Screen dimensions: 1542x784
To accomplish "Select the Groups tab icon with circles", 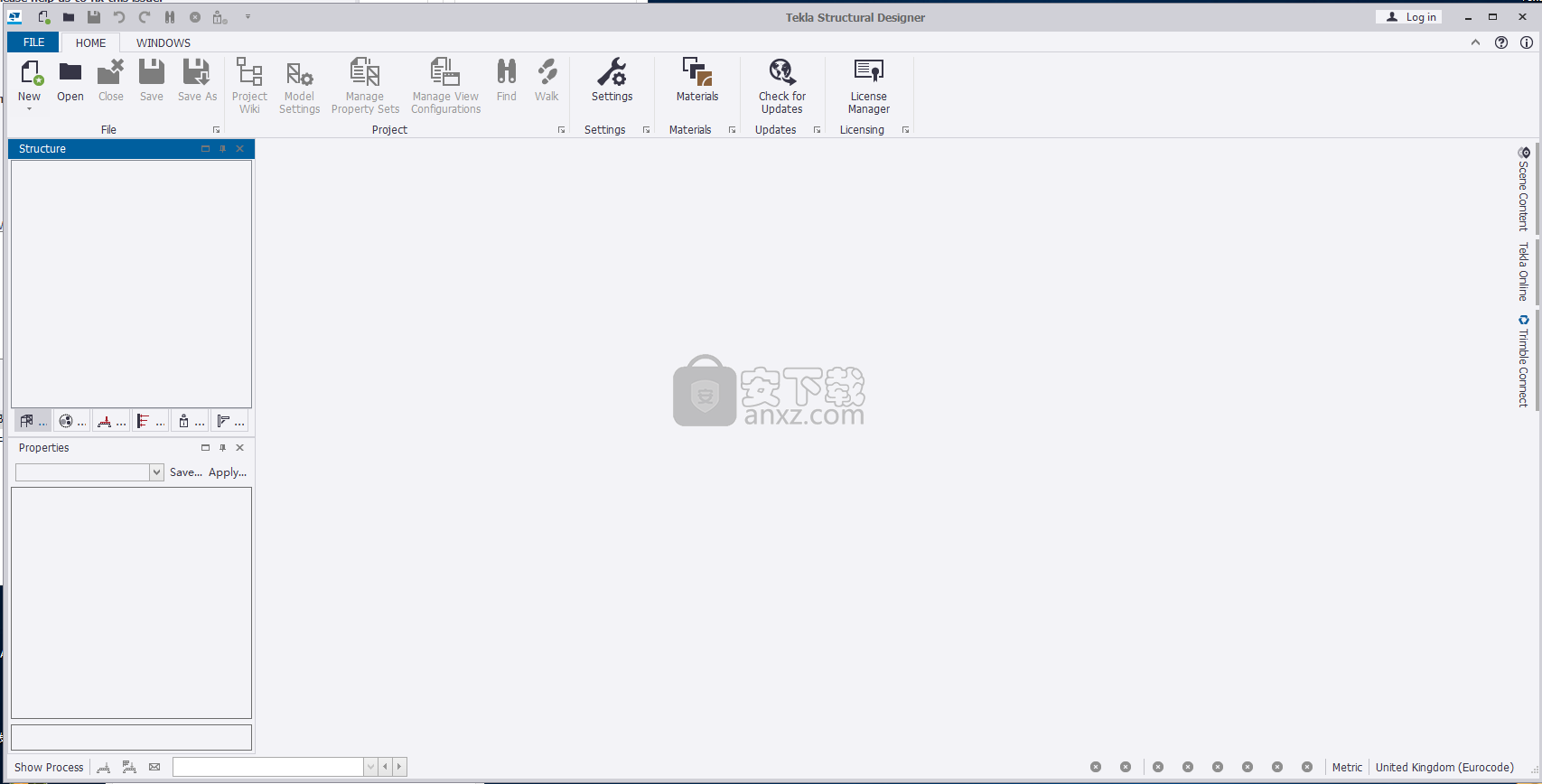I will coord(71,421).
